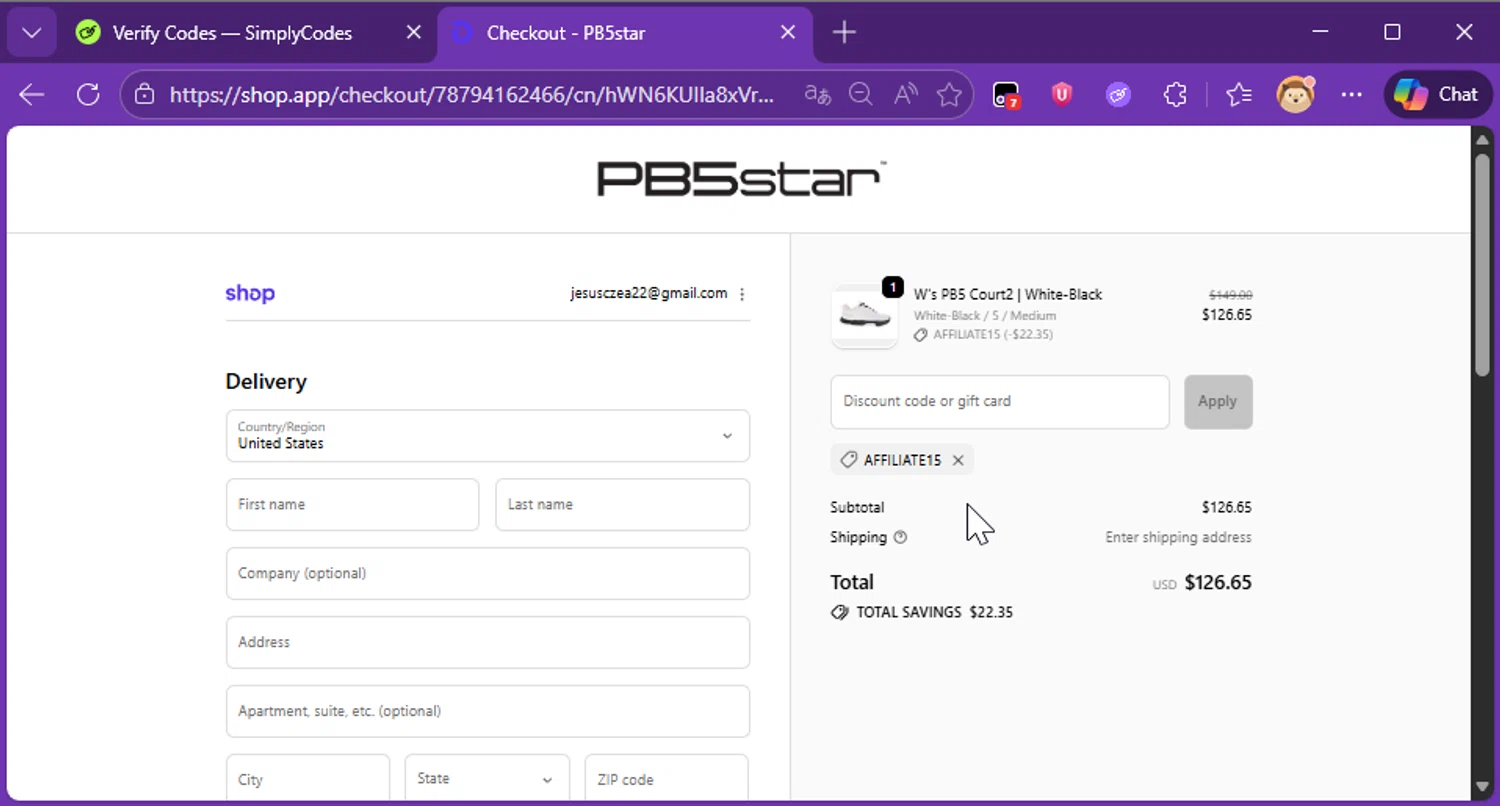This screenshot has height=806, width=1500.
Task: Focus the Company (optional) field
Action: pyautogui.click(x=488, y=574)
